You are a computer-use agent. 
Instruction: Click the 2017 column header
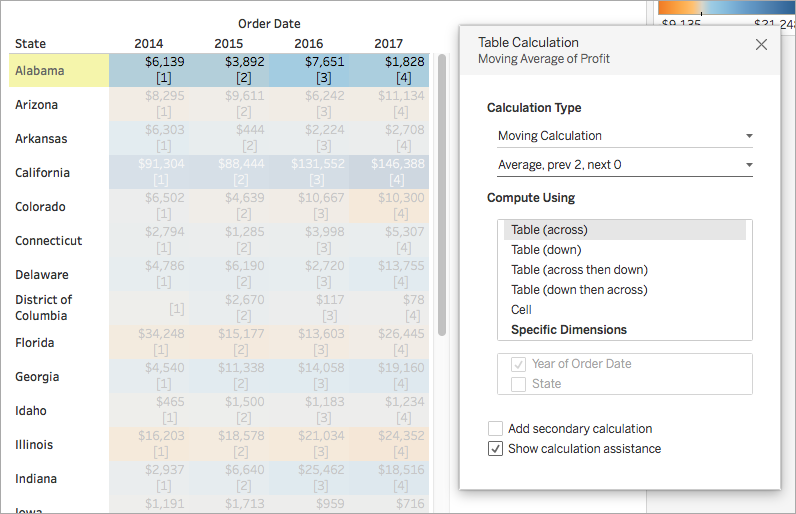[x=388, y=44]
